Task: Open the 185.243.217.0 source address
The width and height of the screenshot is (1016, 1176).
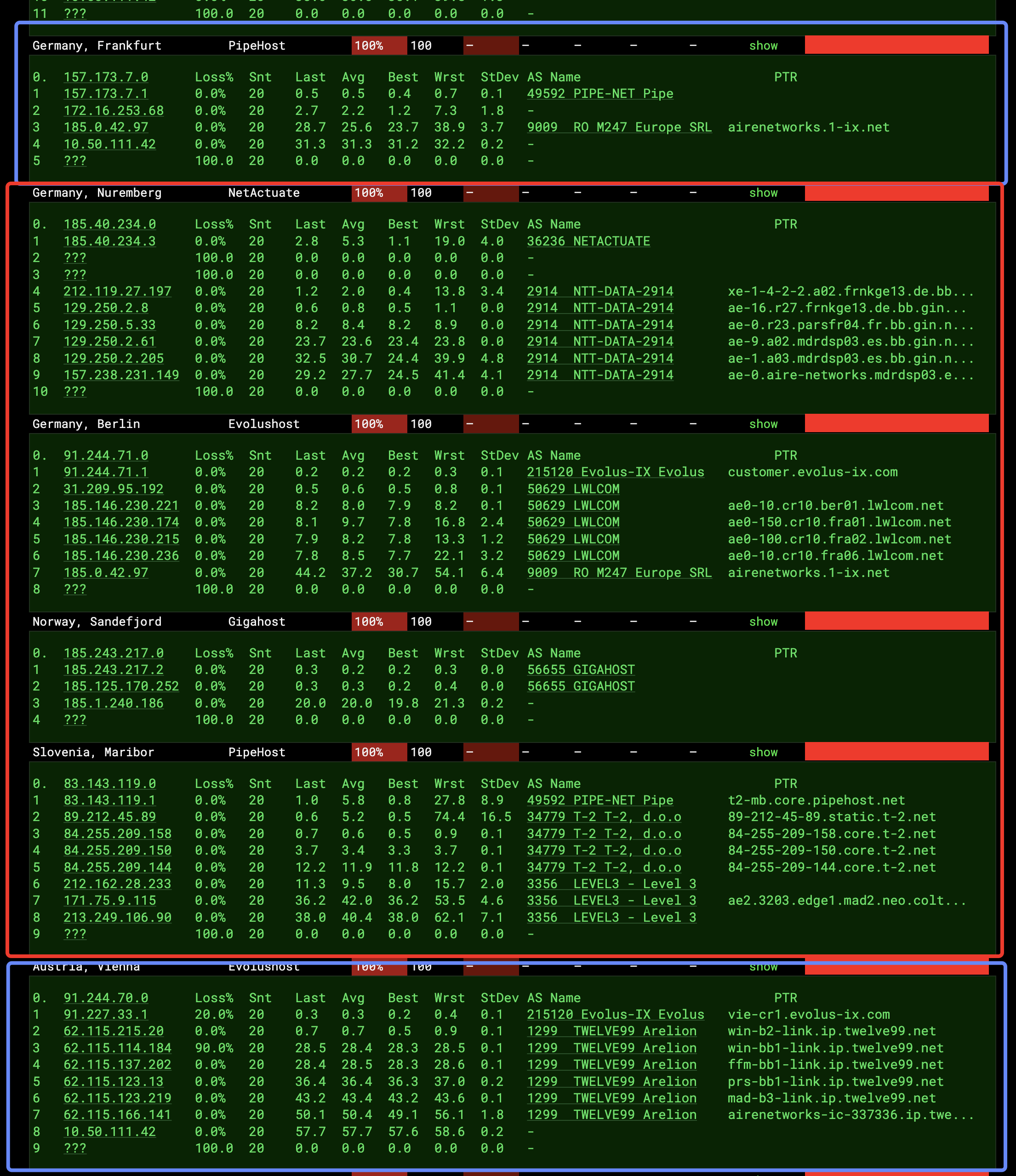Action: (x=114, y=653)
